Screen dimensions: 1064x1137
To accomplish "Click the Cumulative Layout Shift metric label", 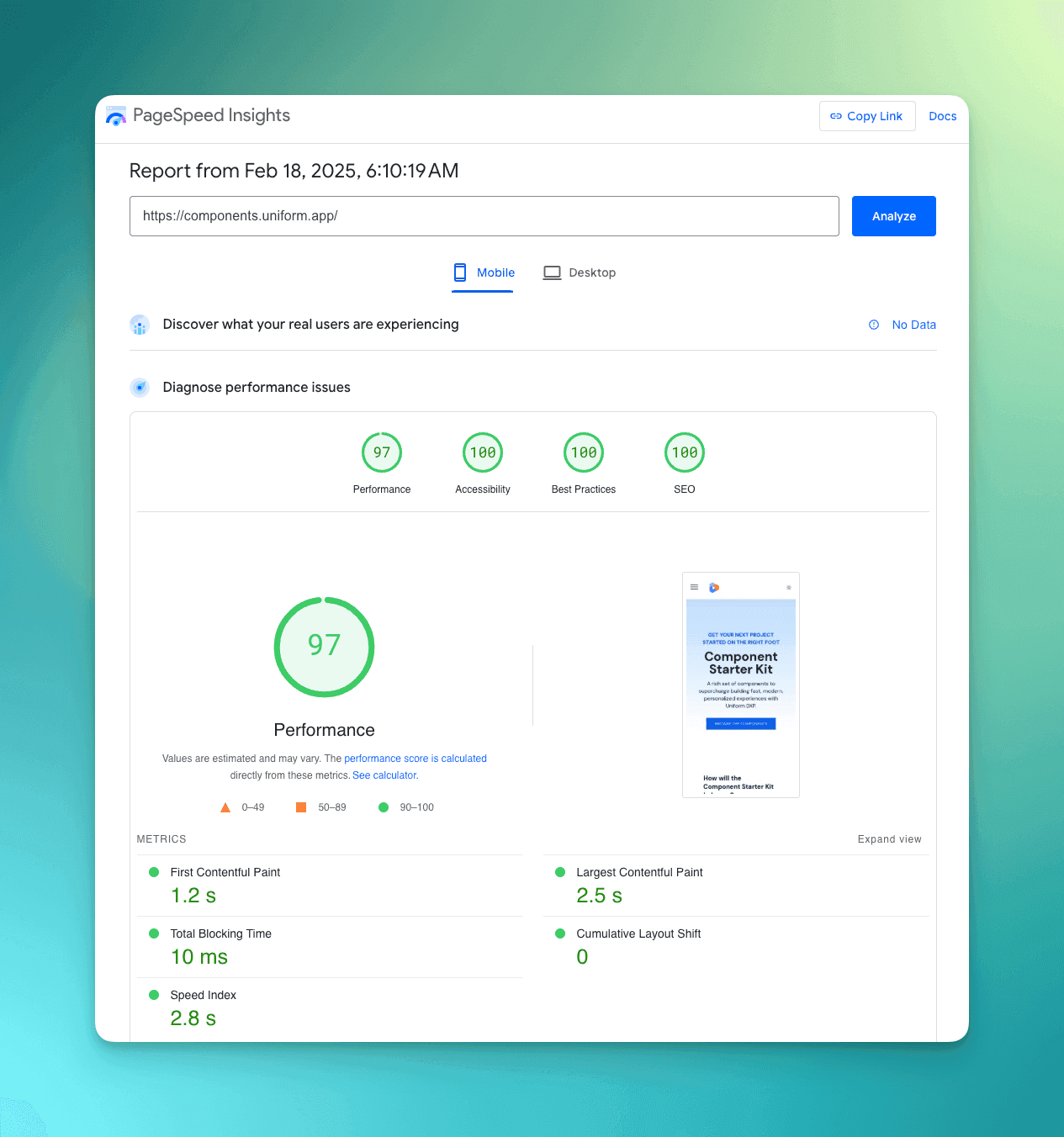I will pyautogui.click(x=638, y=933).
